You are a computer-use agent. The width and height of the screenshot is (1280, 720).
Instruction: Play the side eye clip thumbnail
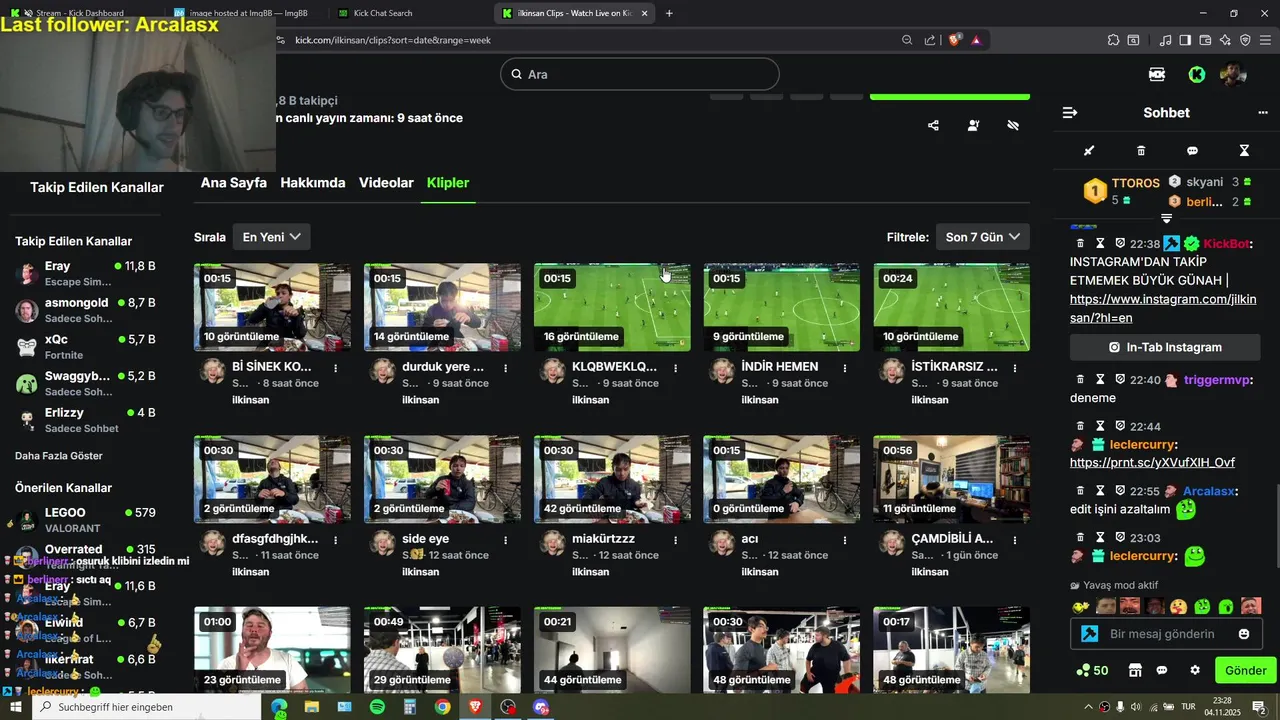442,479
